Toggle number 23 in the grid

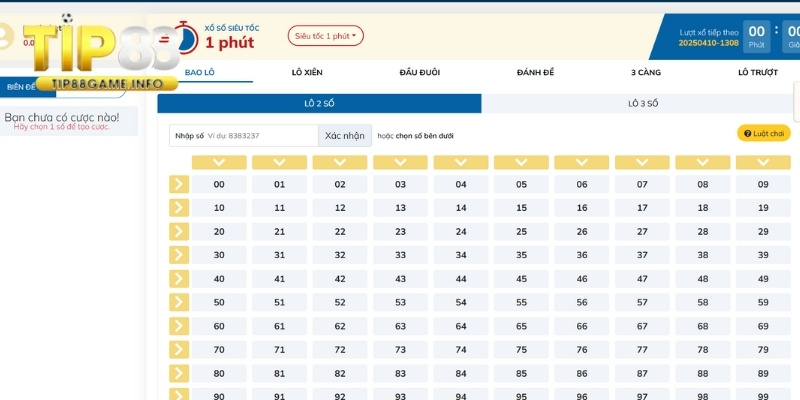(x=400, y=231)
